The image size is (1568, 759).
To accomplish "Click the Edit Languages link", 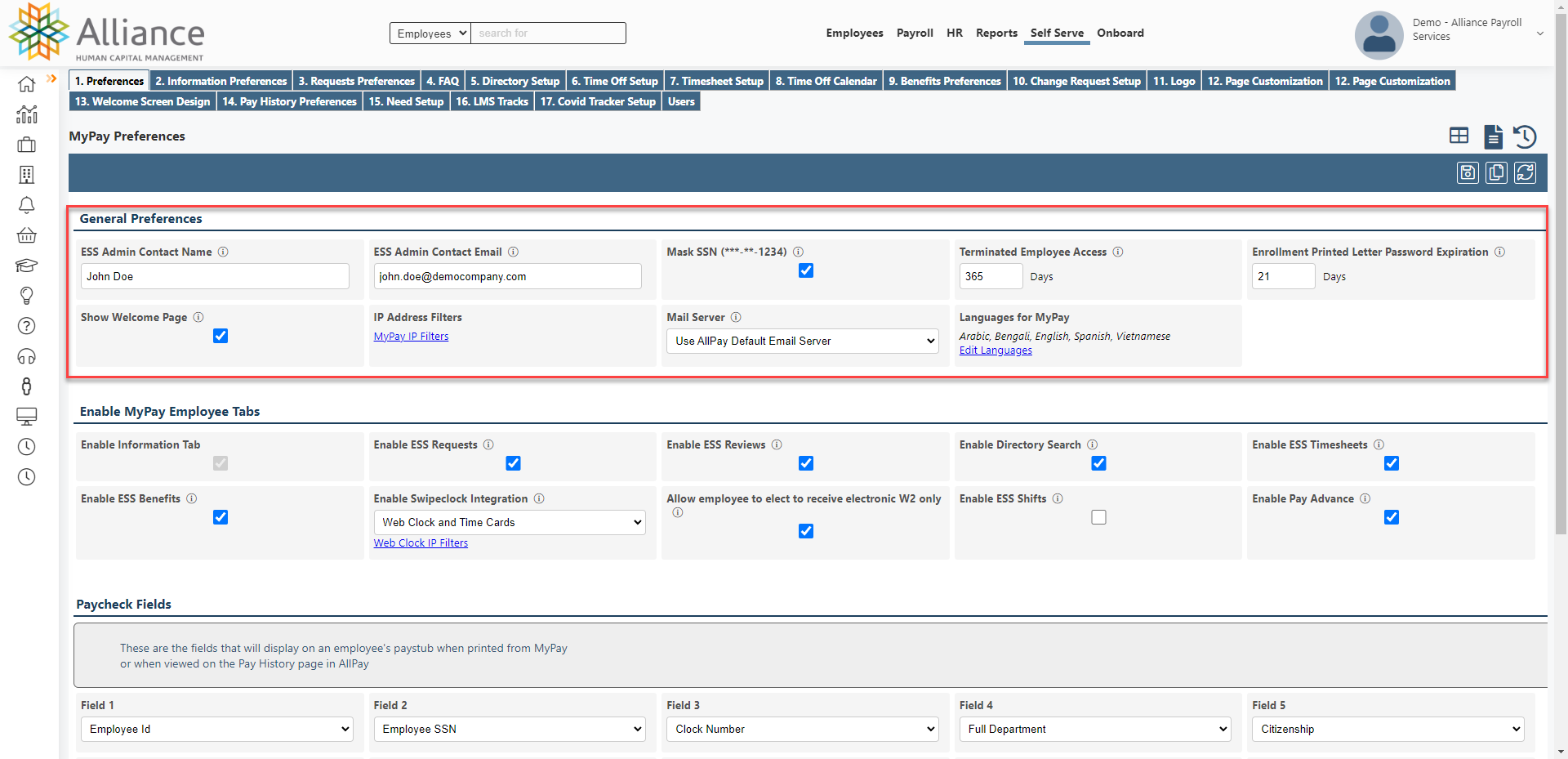I will (x=996, y=350).
